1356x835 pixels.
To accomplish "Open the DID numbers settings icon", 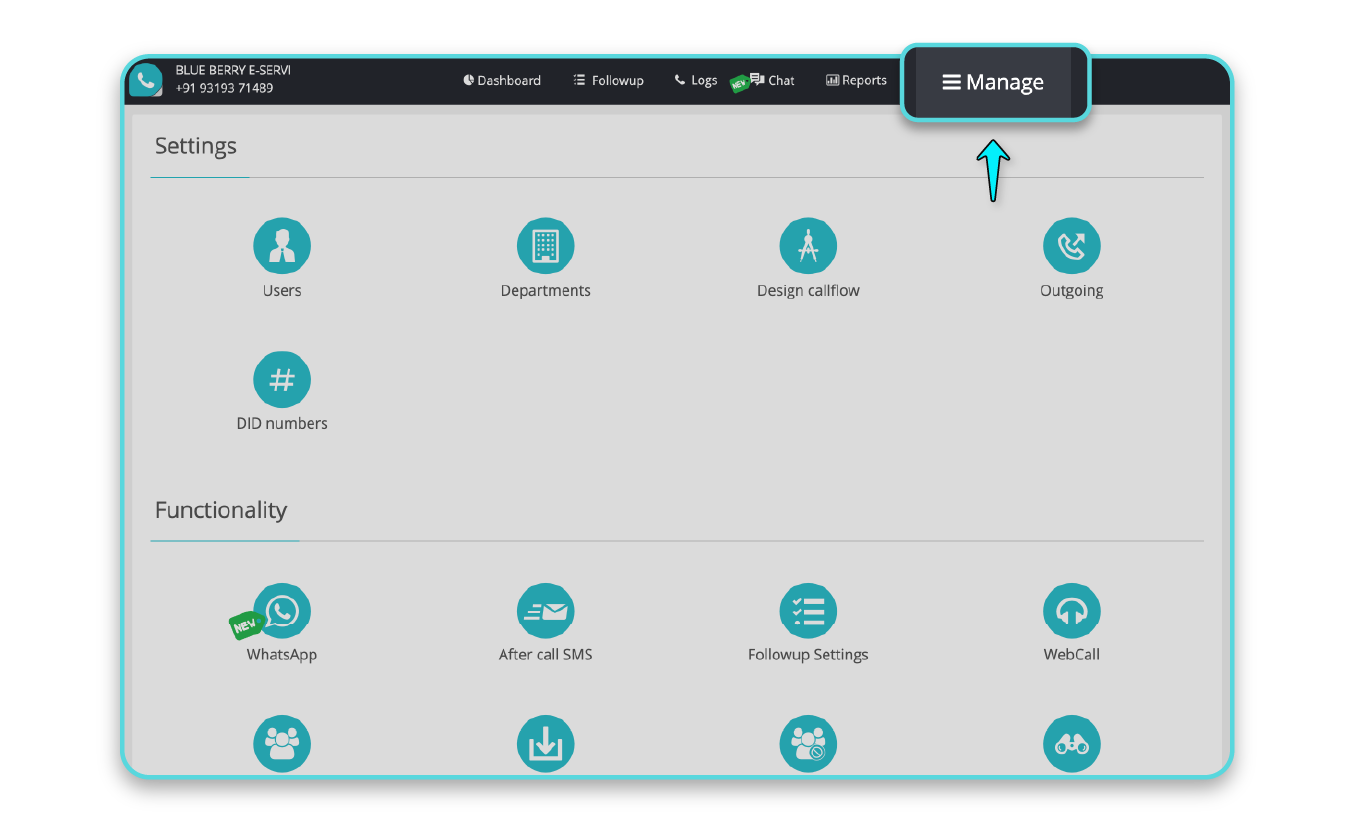I will 281,379.
